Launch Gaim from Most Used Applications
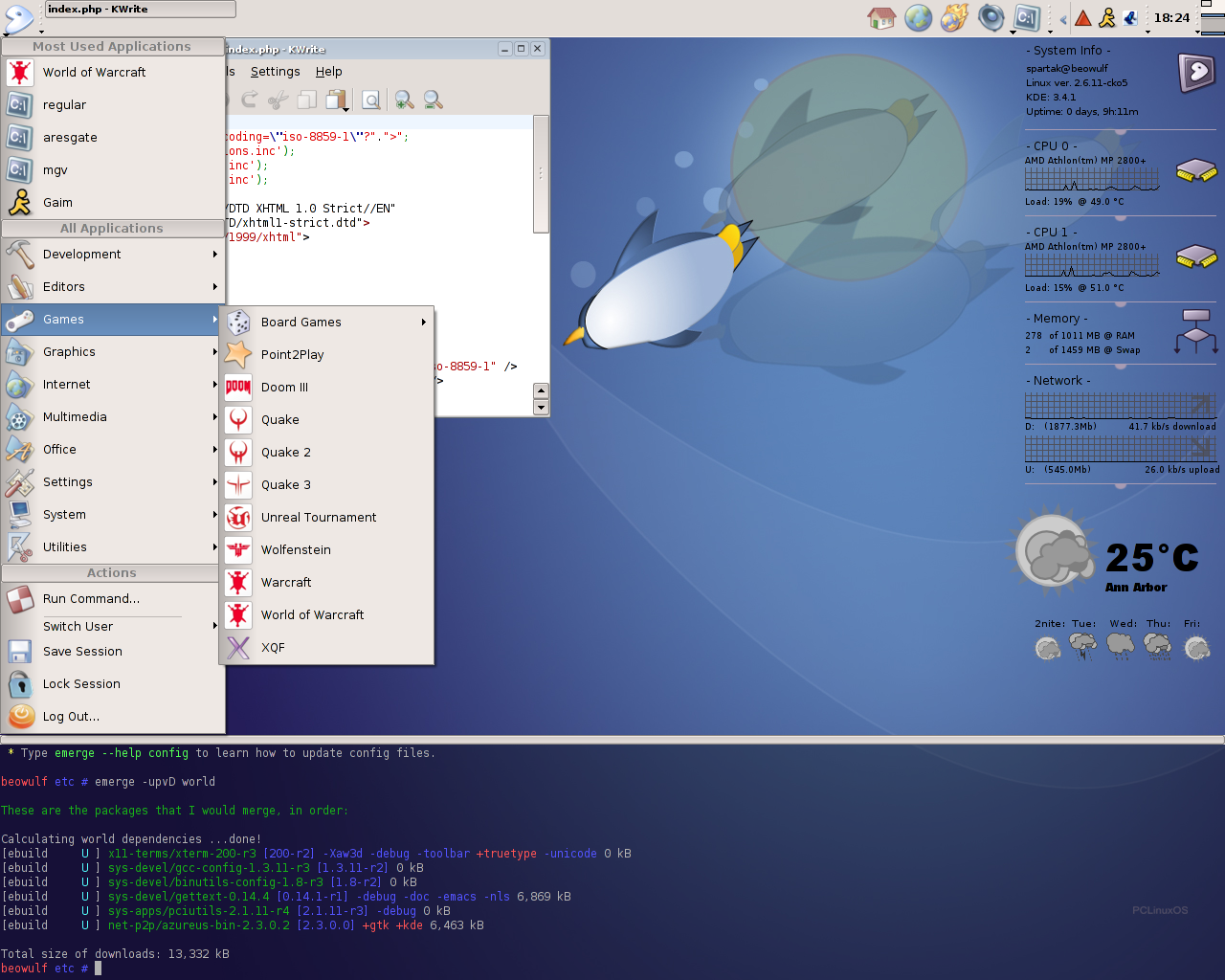 click(113, 202)
